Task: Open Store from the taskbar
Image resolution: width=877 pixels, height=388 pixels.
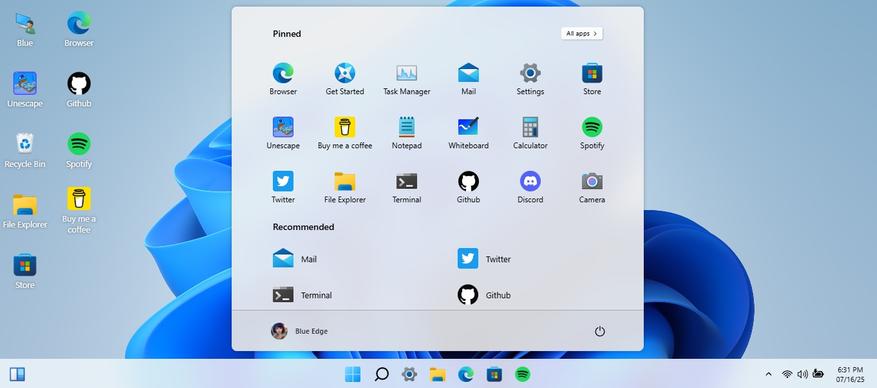Action: pyautogui.click(x=494, y=374)
